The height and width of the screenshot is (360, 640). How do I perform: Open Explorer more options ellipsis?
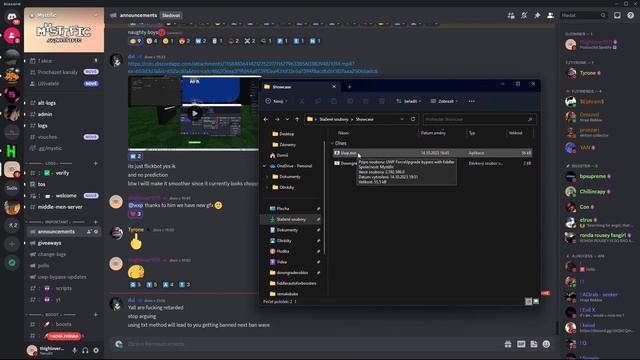(471, 101)
